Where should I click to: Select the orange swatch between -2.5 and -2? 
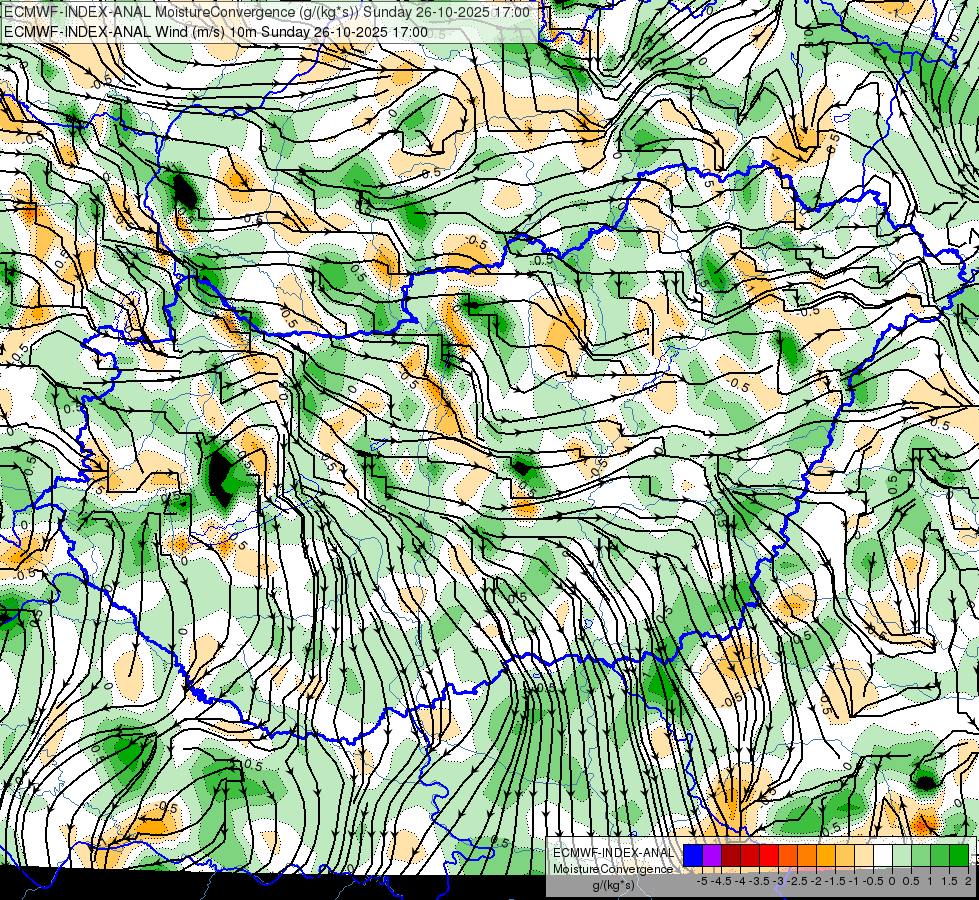[x=807, y=856]
